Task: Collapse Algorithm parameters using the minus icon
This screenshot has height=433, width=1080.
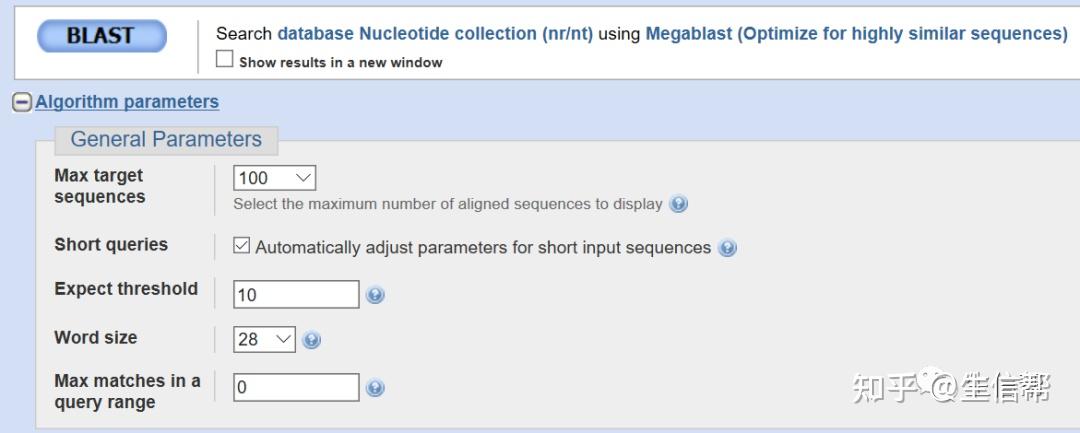Action: click(x=22, y=102)
